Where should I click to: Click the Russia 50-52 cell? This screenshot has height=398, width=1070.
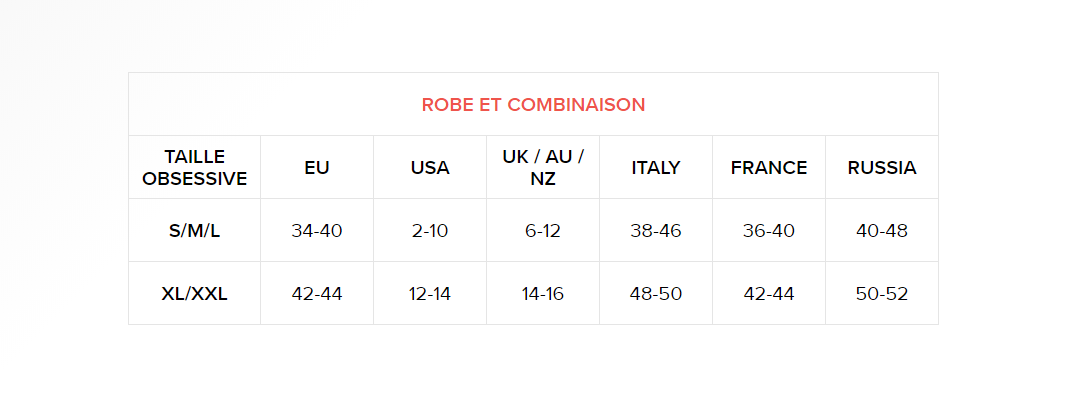pyautogui.click(x=882, y=294)
